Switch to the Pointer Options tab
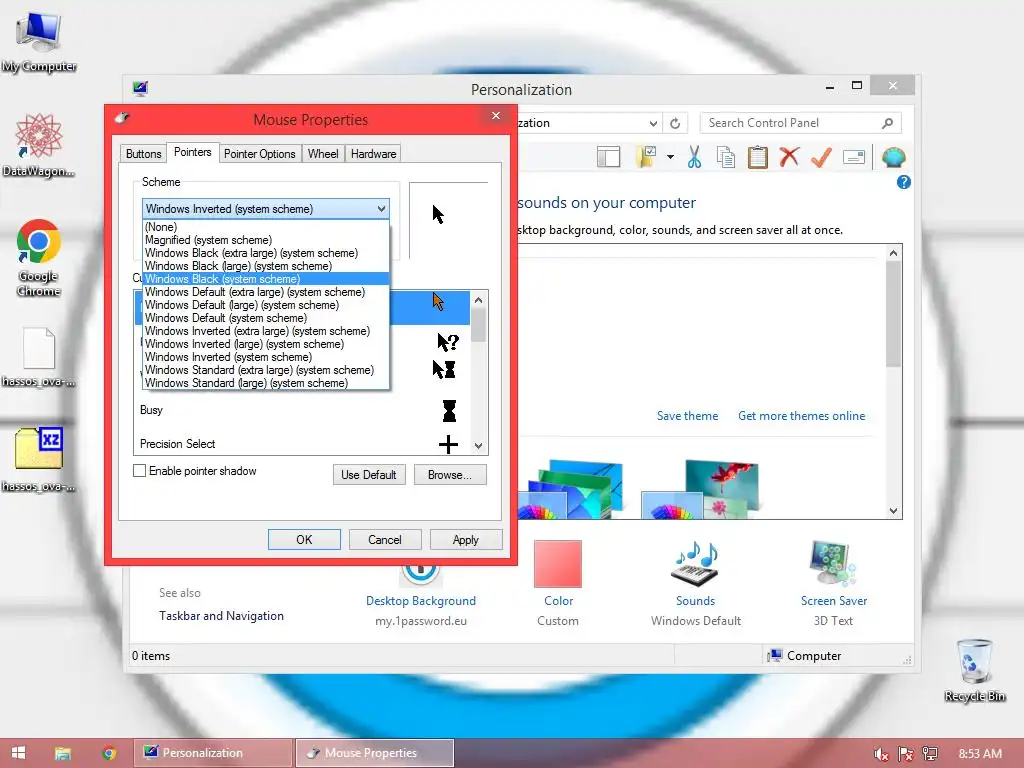This screenshot has width=1024, height=768. 259,154
